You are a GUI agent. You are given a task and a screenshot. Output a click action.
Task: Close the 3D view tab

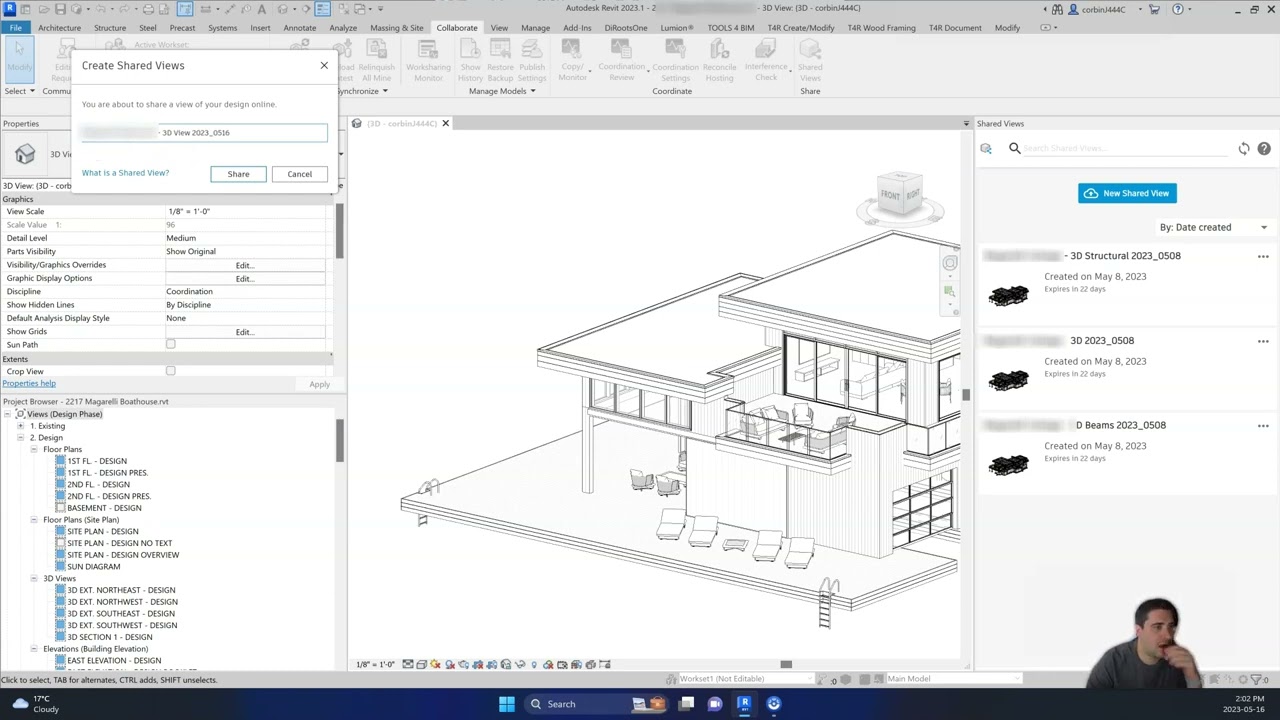[x=445, y=123]
